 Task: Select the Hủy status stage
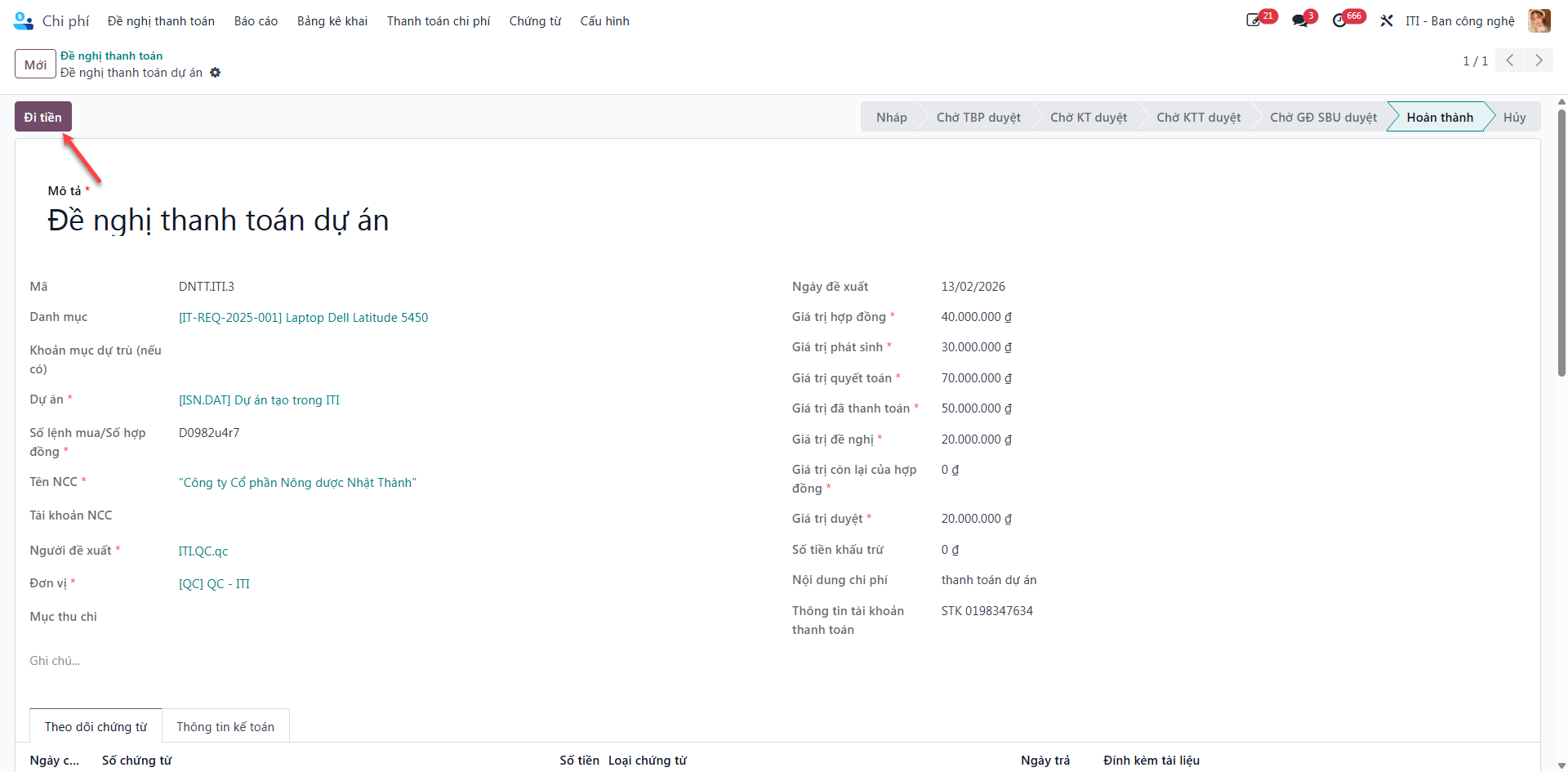point(1514,117)
